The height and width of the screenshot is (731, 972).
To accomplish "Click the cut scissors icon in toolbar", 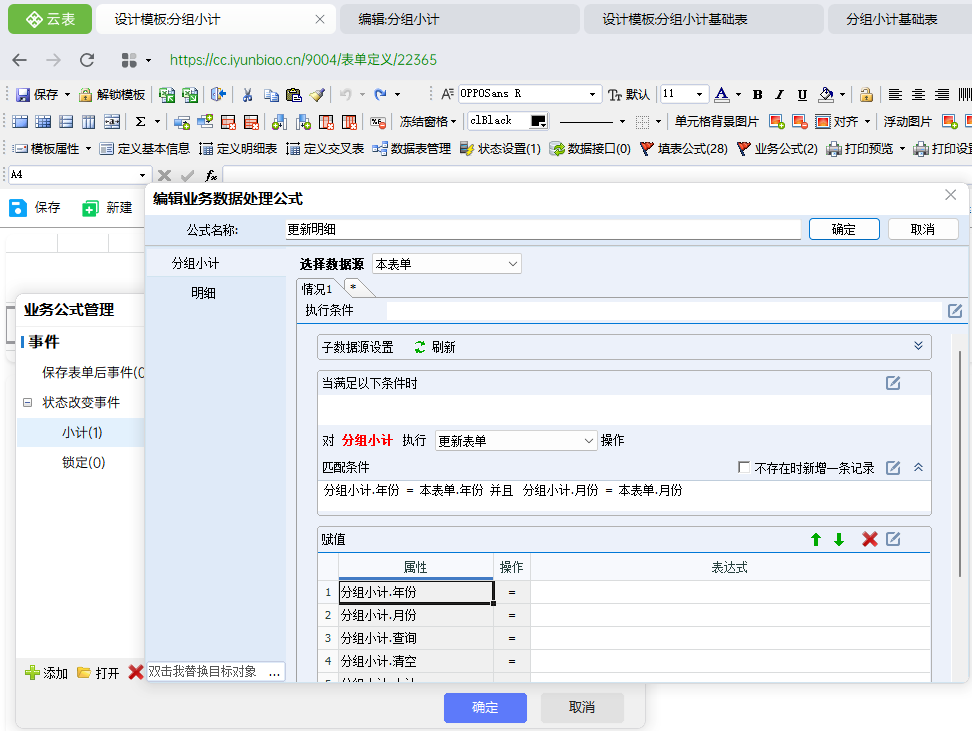I will tap(247, 94).
